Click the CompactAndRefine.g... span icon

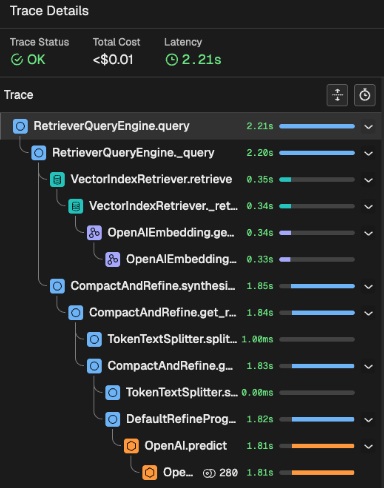[x=94, y=366]
